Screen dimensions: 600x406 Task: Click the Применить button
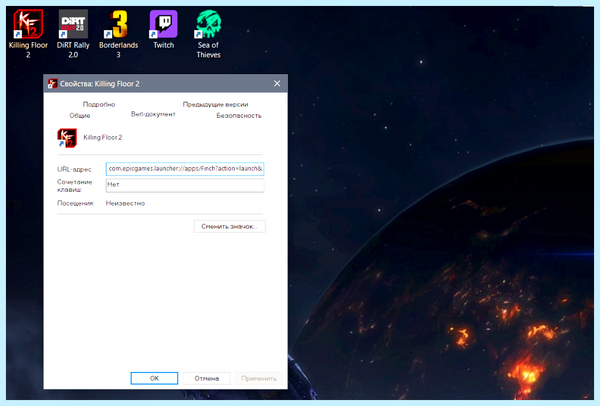pyautogui.click(x=259, y=378)
